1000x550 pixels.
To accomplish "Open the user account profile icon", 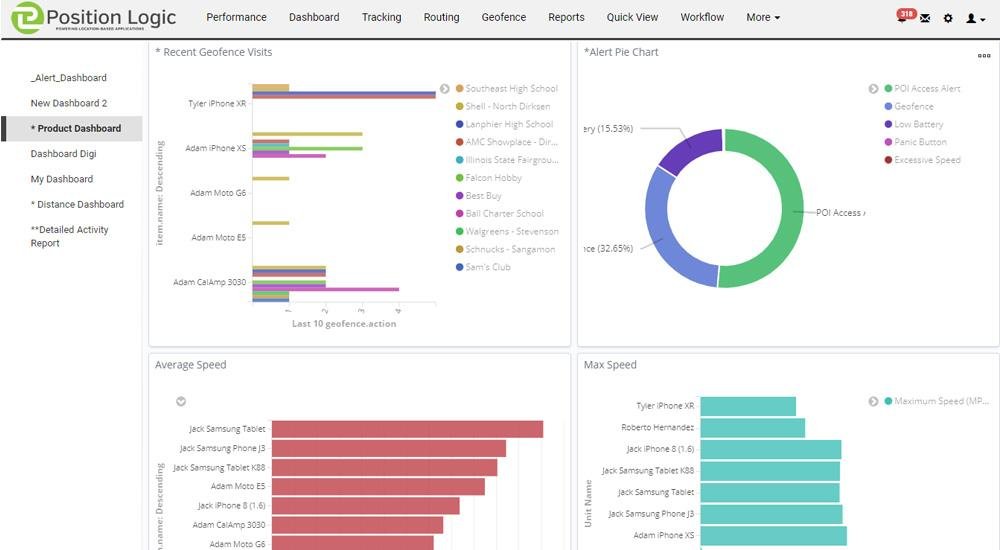I will [x=975, y=19].
